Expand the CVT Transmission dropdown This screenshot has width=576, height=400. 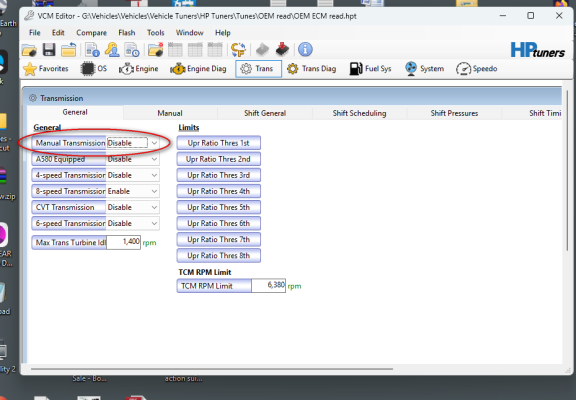coord(154,207)
